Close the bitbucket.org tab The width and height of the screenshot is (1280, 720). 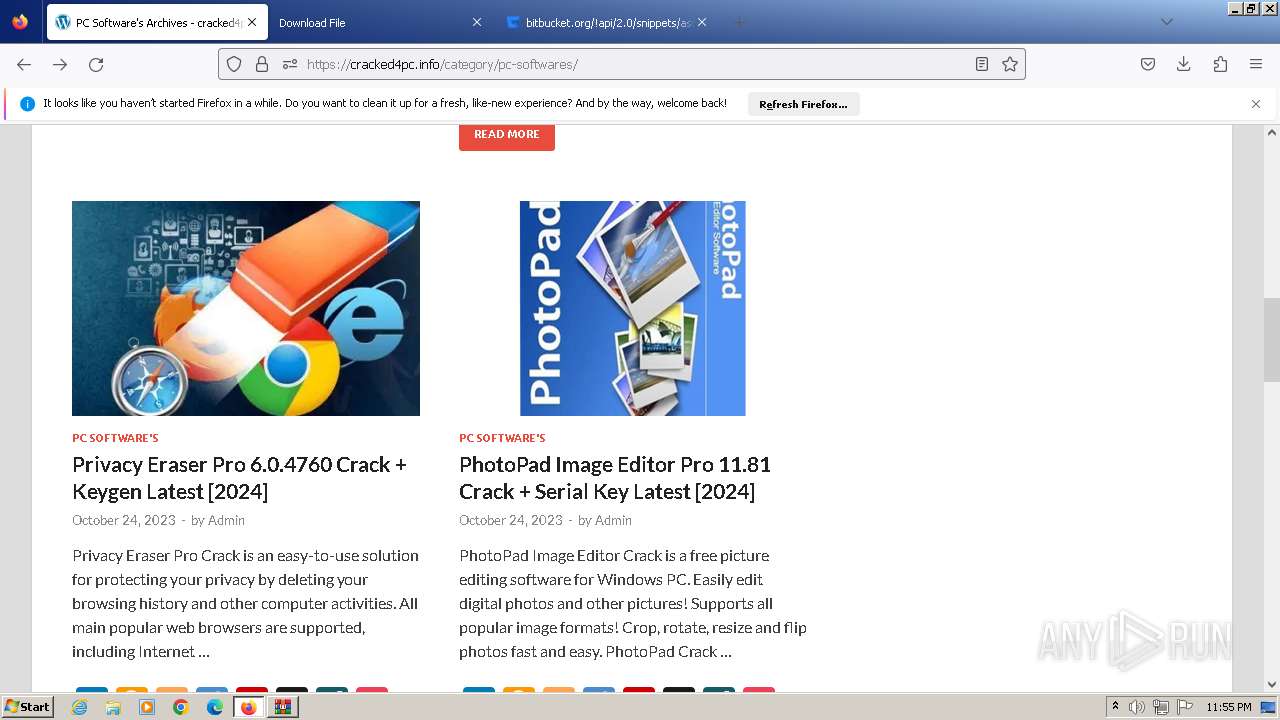point(702,22)
